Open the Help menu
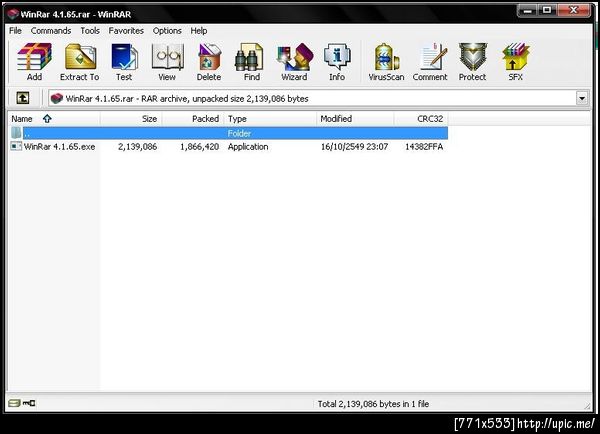Viewport: 600px width, 434px height. [x=199, y=31]
